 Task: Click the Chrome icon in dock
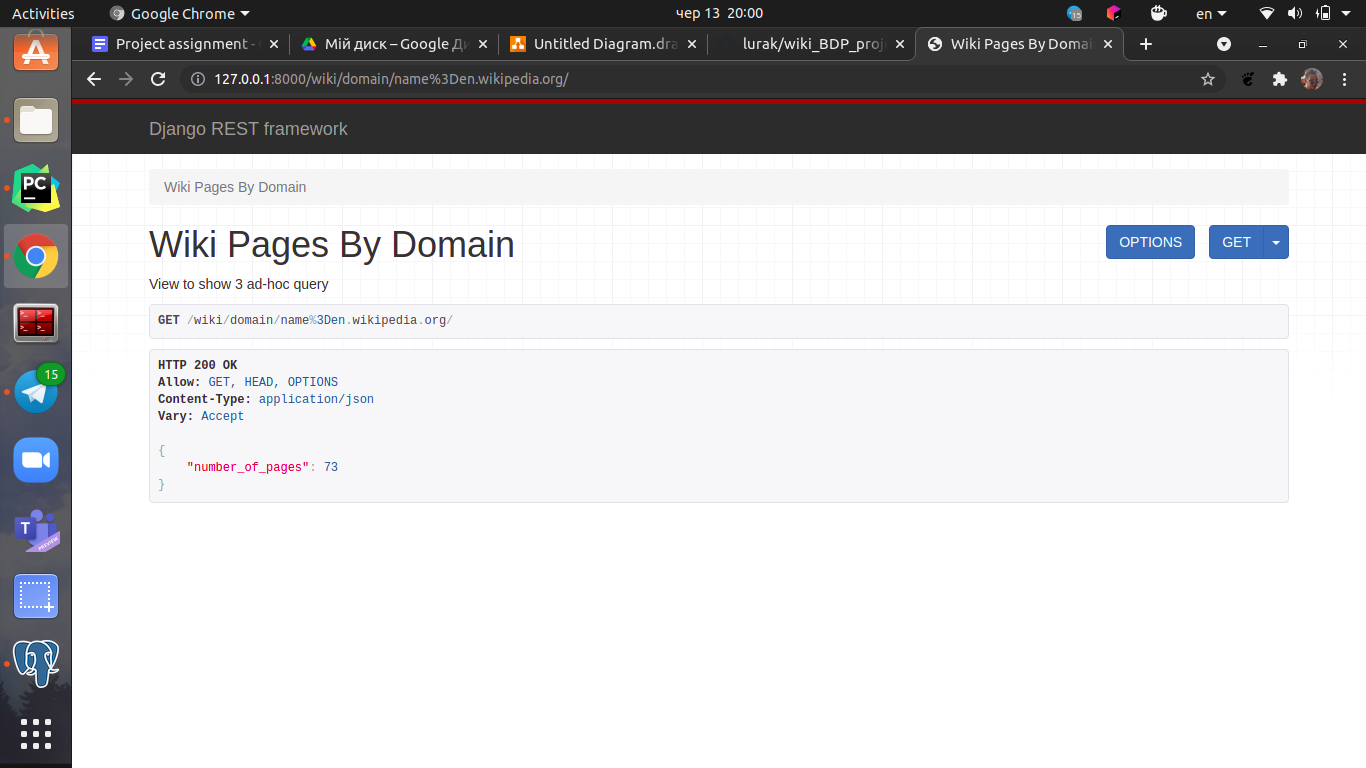tap(35, 256)
